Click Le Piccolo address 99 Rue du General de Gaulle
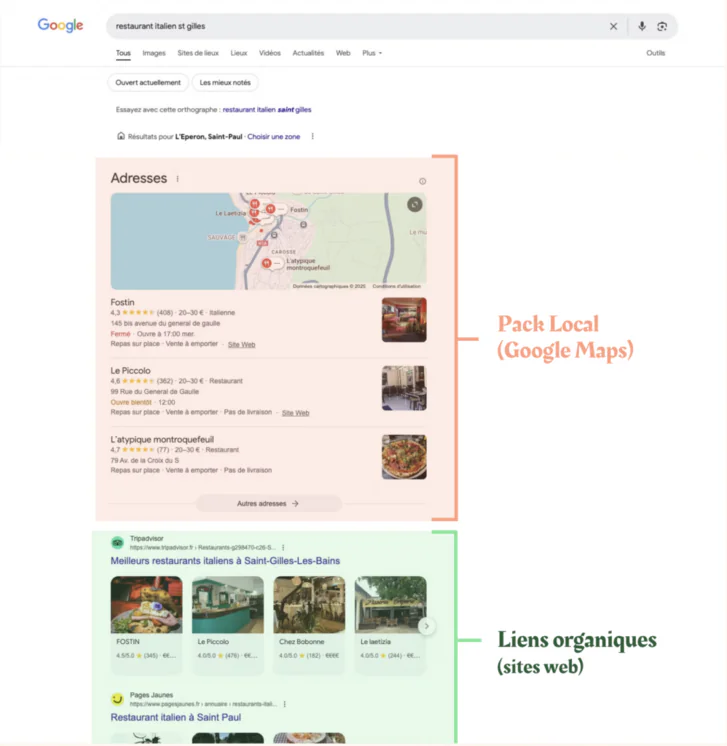This screenshot has height=746, width=727. pyautogui.click(x=155, y=392)
